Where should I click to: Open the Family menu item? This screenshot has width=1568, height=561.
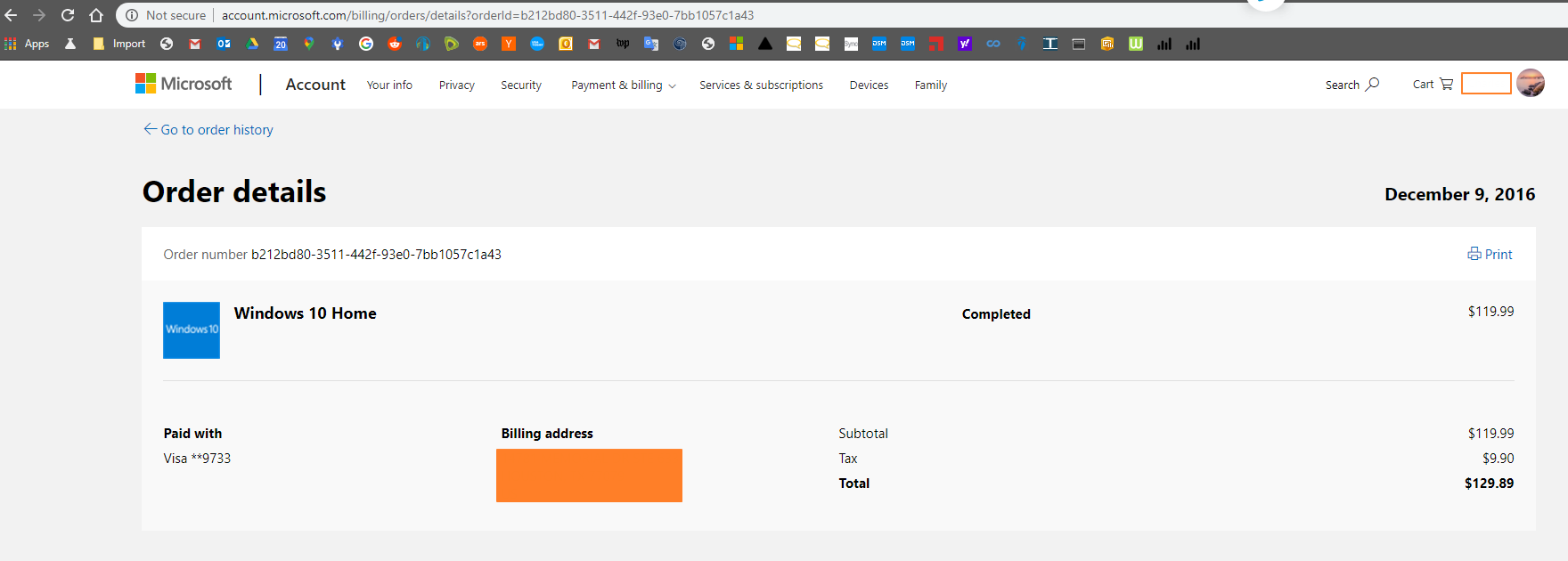(x=931, y=85)
